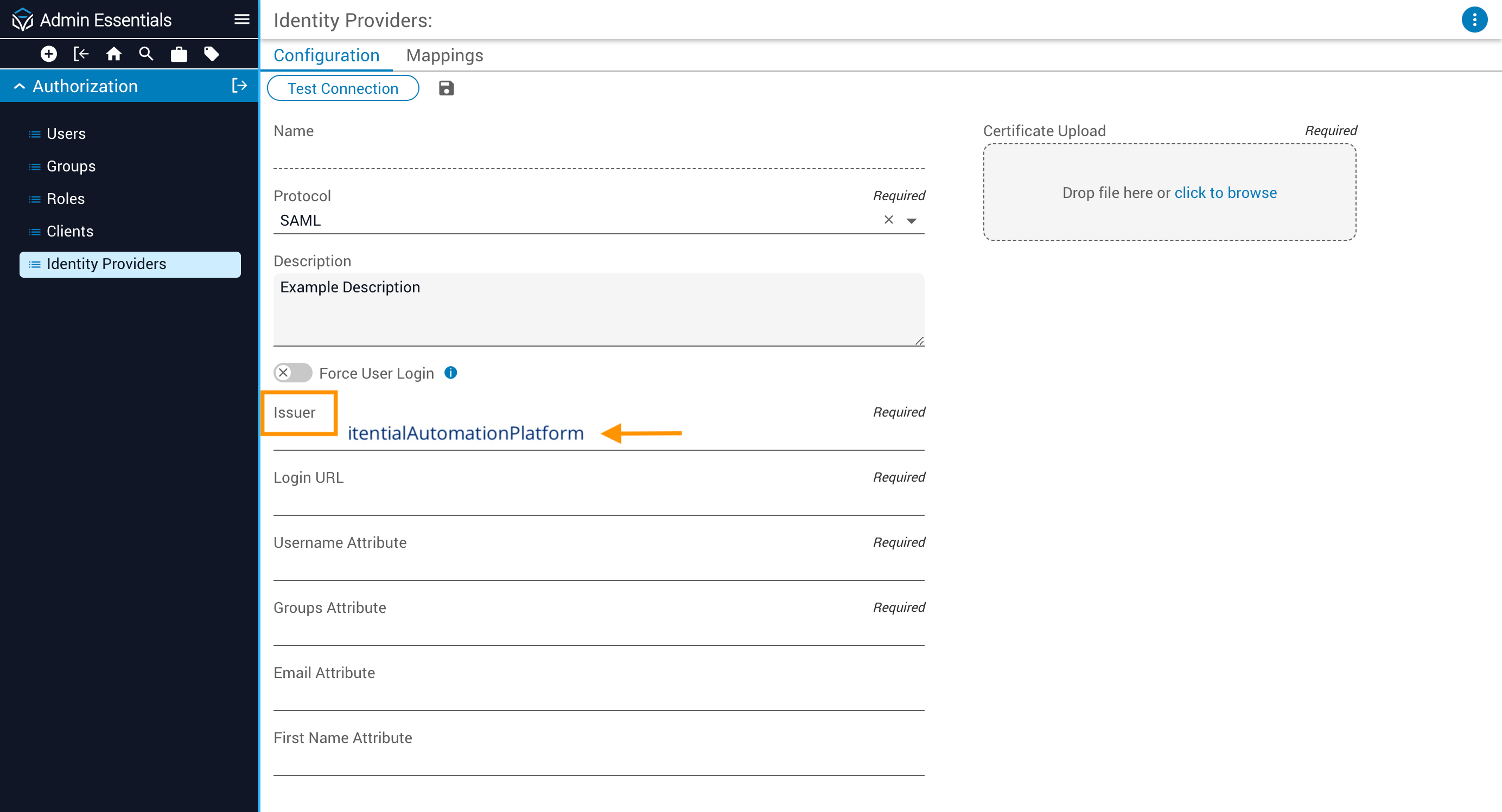This screenshot has width=1502, height=812.
Task: Open the three-dot options menu top right
Action: [x=1474, y=20]
